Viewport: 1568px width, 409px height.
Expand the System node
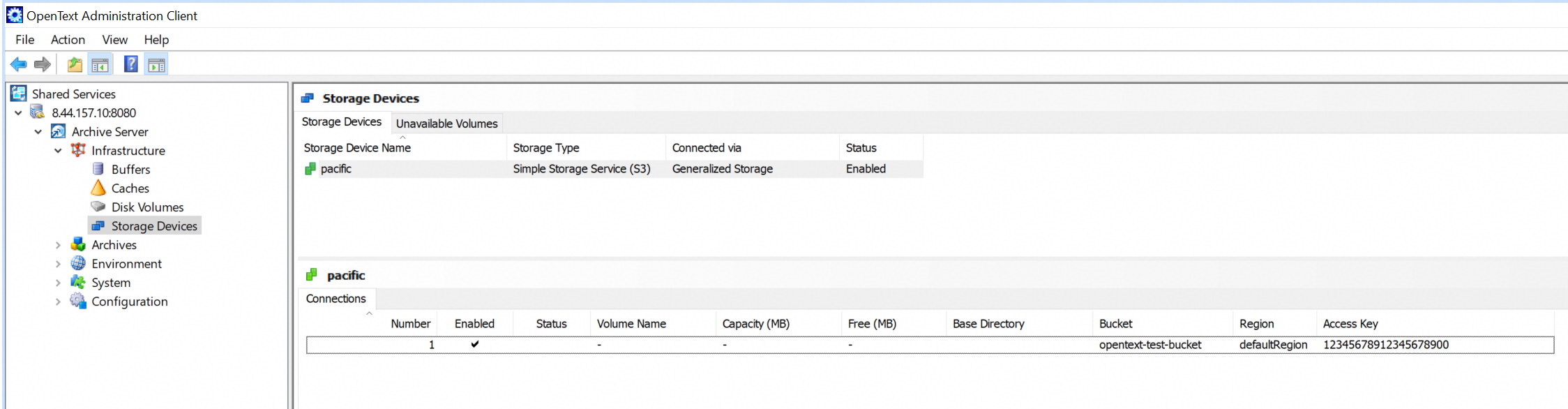(x=59, y=283)
